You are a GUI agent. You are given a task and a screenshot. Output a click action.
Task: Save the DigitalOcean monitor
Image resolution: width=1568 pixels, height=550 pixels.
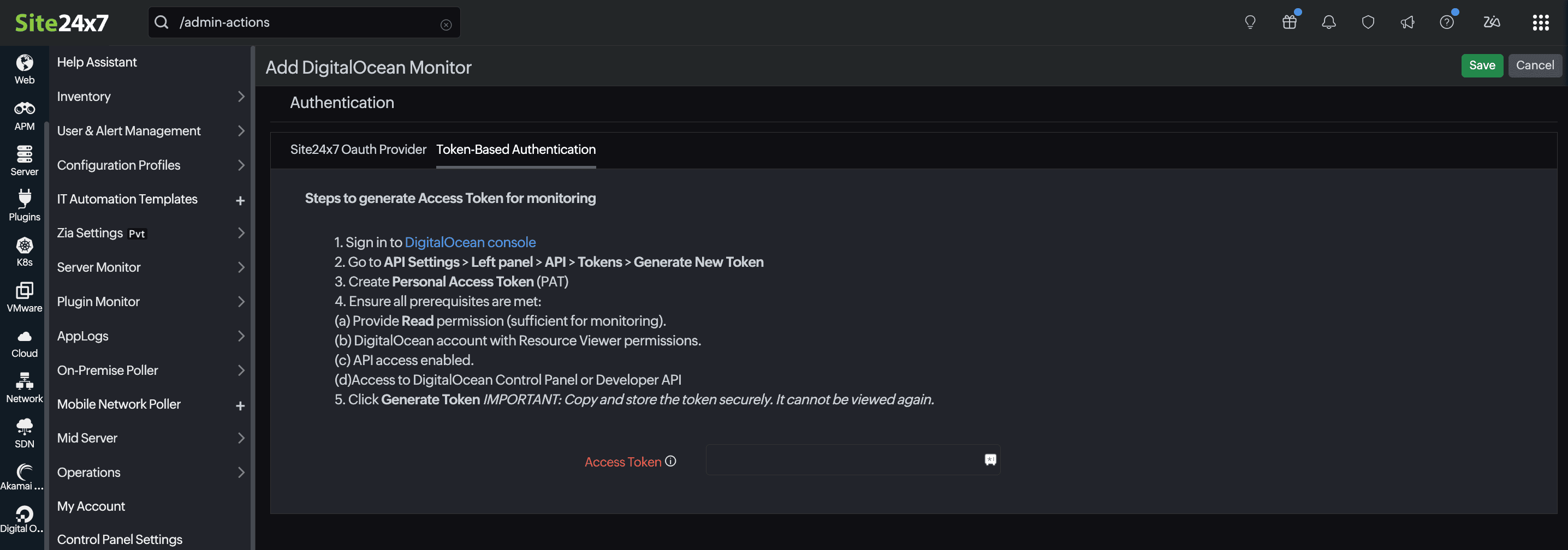1482,65
